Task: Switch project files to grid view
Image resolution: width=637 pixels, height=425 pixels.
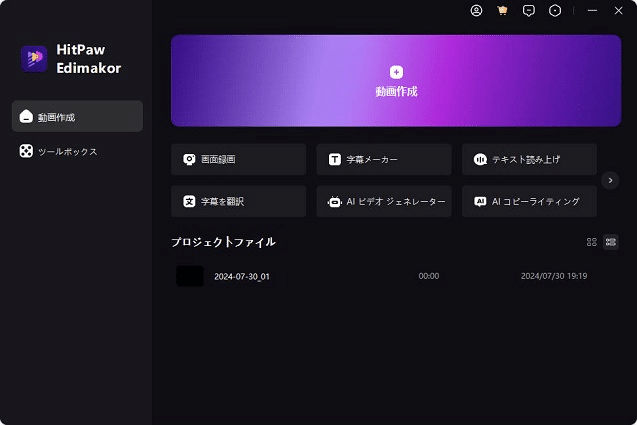Action: tap(592, 242)
